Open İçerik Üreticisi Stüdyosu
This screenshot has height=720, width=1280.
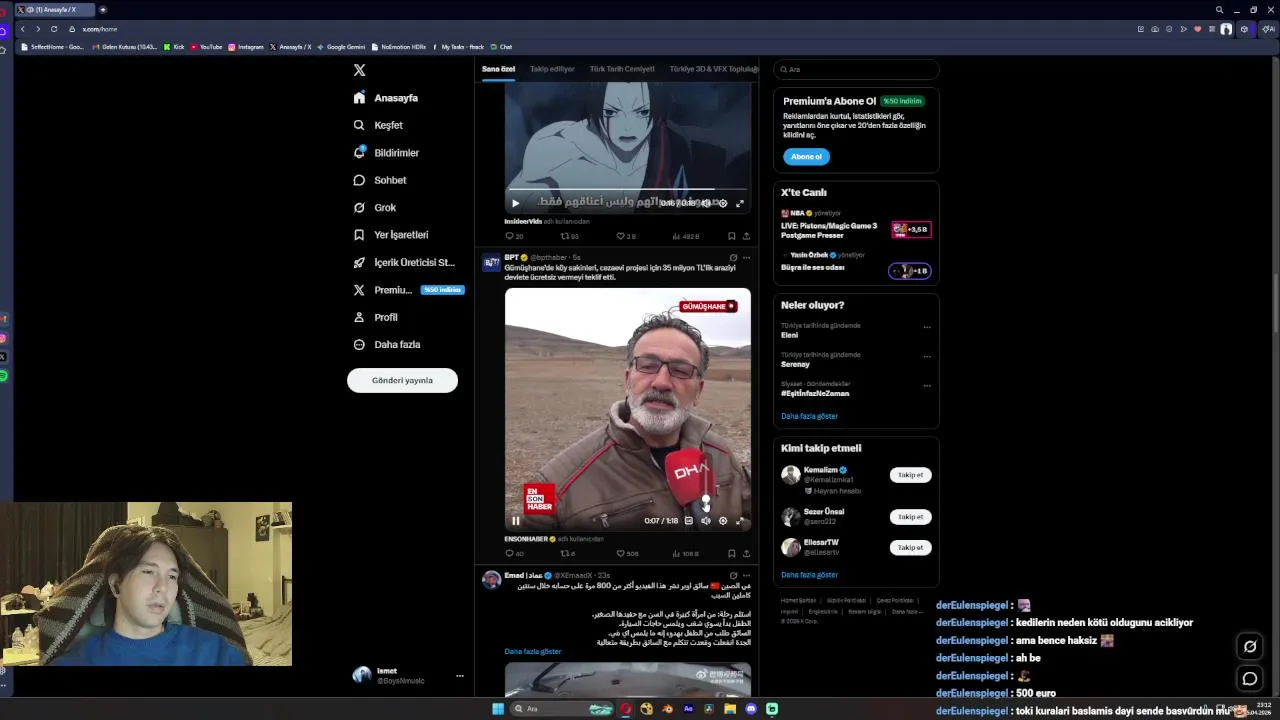404,262
